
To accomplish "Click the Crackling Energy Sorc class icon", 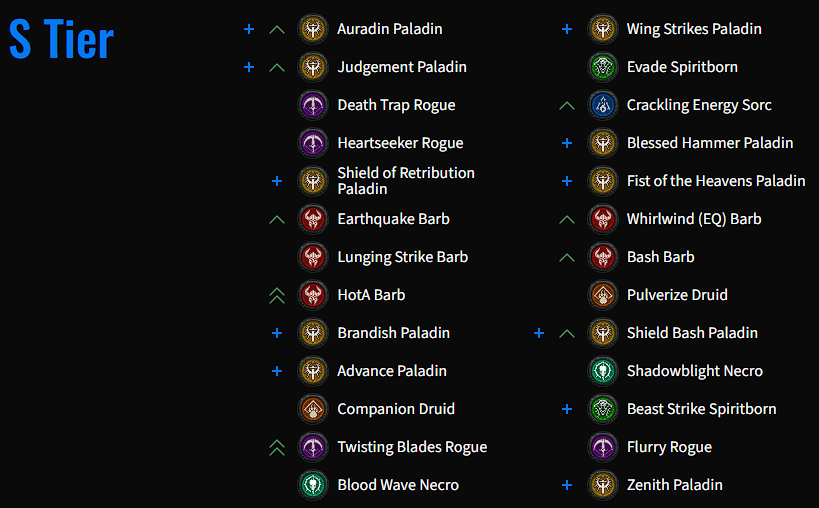I will pyautogui.click(x=602, y=105).
